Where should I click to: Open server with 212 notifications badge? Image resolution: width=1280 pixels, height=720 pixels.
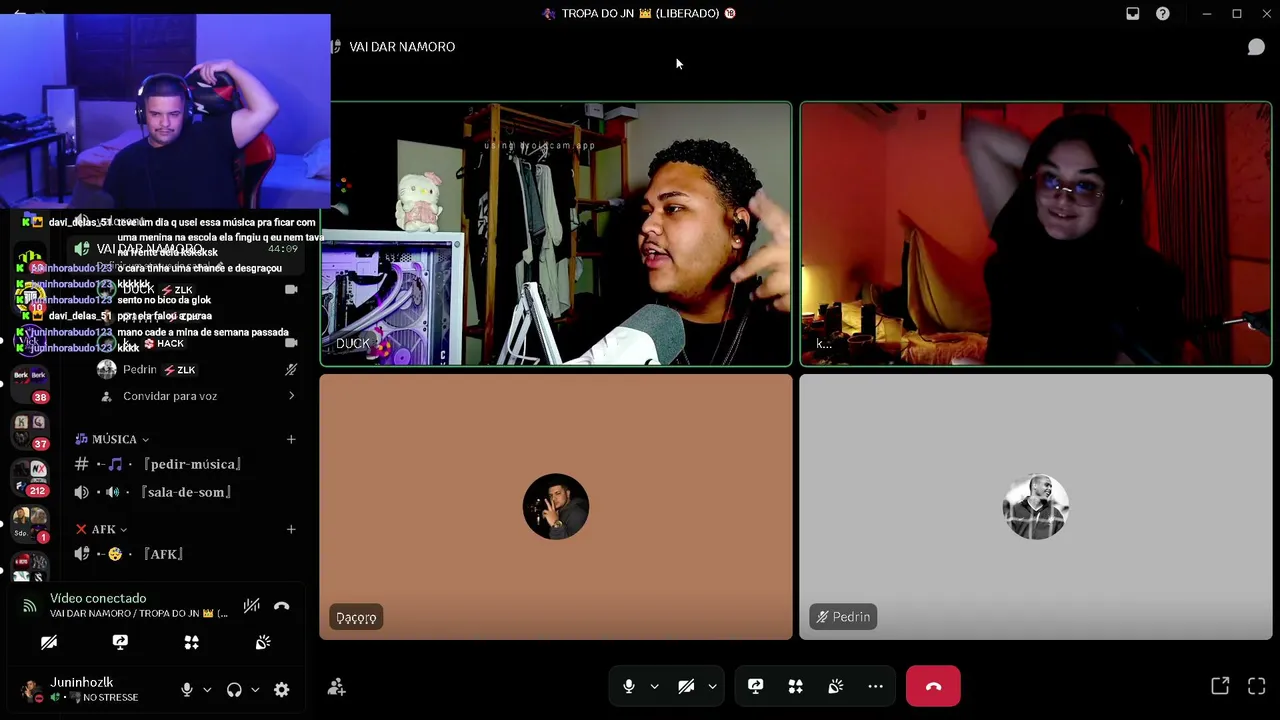tap(30, 477)
